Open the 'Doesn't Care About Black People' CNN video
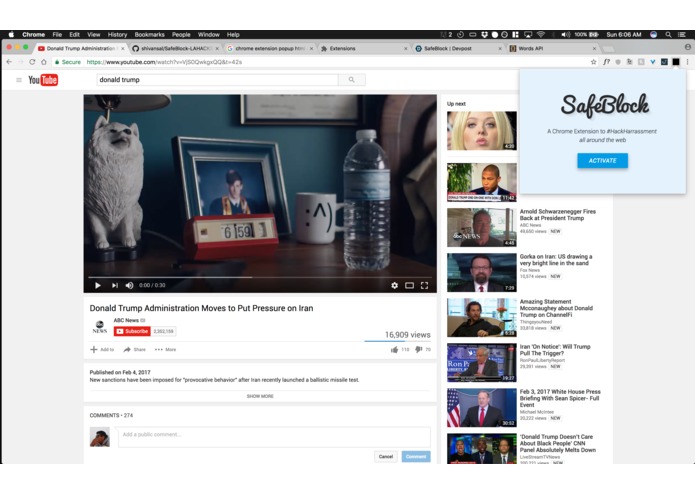Image resolution: width=695 pixels, height=494 pixels. pos(558,443)
